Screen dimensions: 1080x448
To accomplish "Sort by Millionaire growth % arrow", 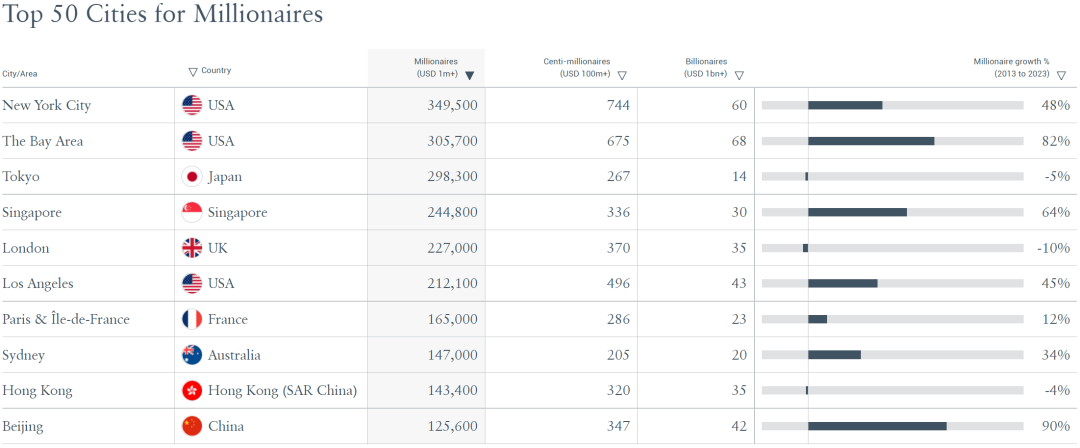I will tap(1062, 75).
